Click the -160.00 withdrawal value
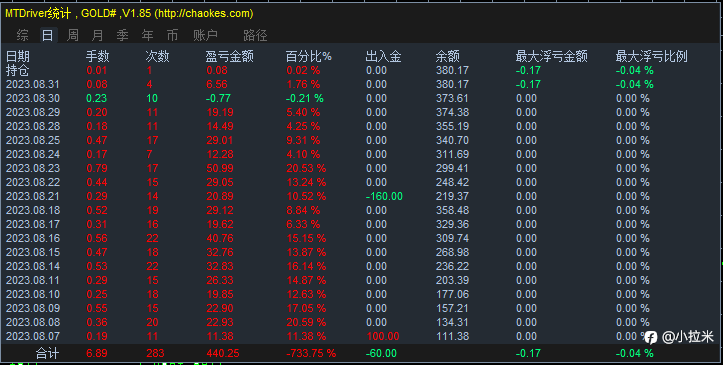 coord(384,196)
